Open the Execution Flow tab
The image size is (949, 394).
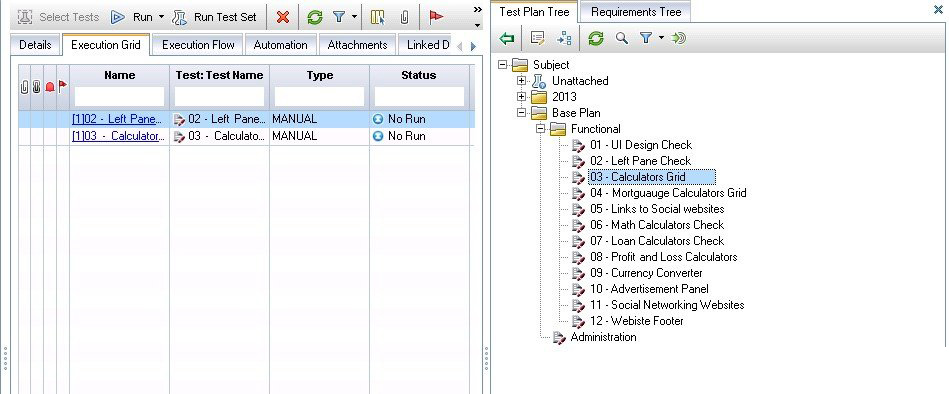click(x=198, y=45)
